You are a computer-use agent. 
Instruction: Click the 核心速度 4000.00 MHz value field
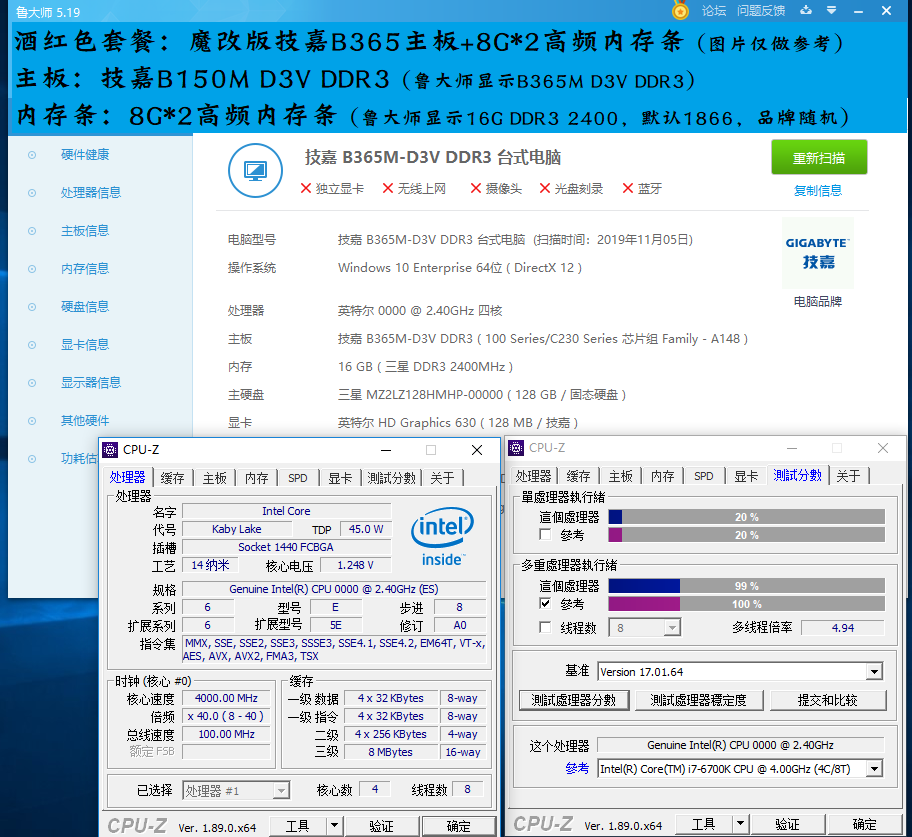(x=226, y=698)
